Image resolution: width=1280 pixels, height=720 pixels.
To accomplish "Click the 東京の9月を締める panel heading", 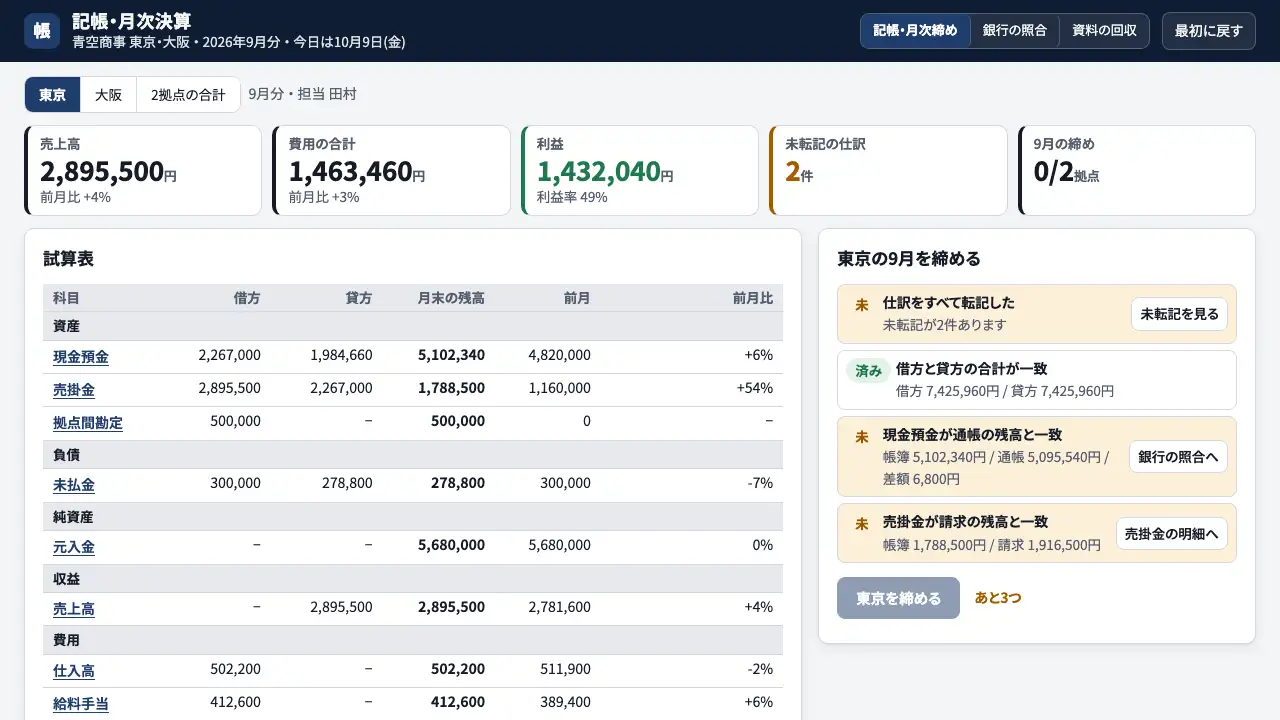I will click(909, 259).
